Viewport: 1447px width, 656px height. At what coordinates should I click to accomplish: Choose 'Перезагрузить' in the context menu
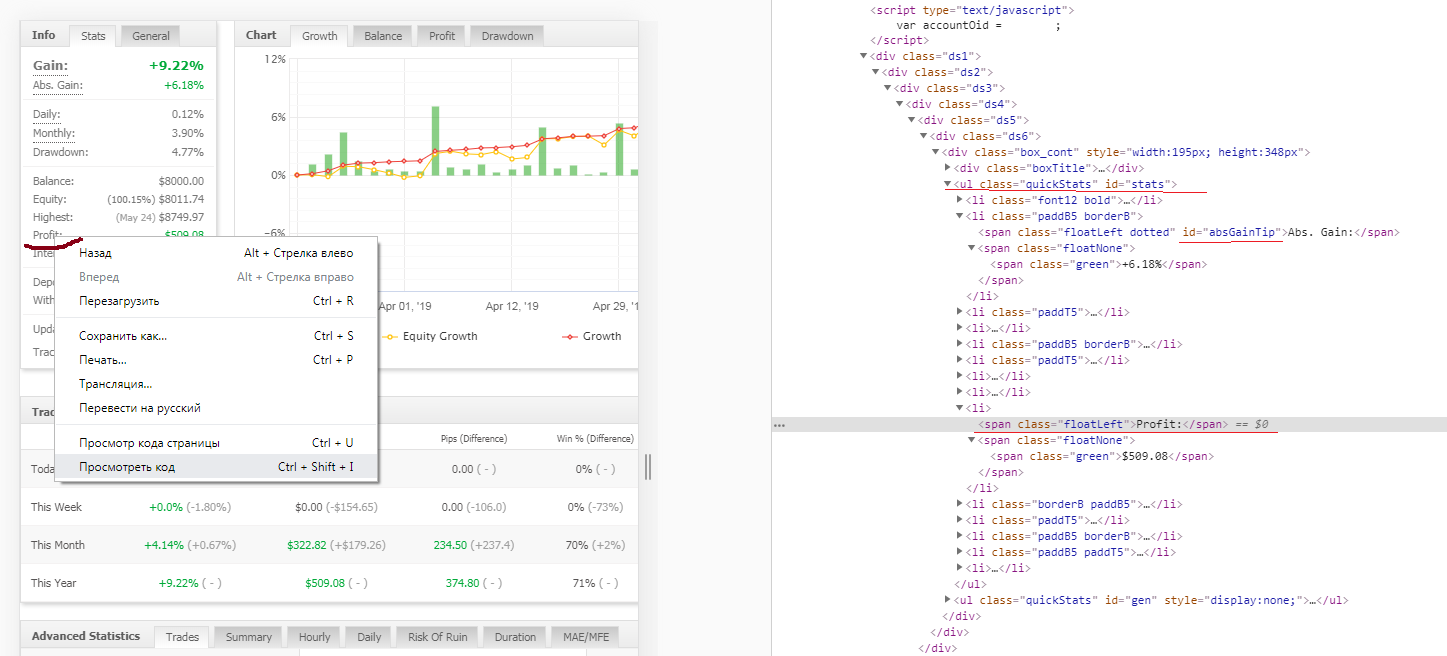coord(216,301)
